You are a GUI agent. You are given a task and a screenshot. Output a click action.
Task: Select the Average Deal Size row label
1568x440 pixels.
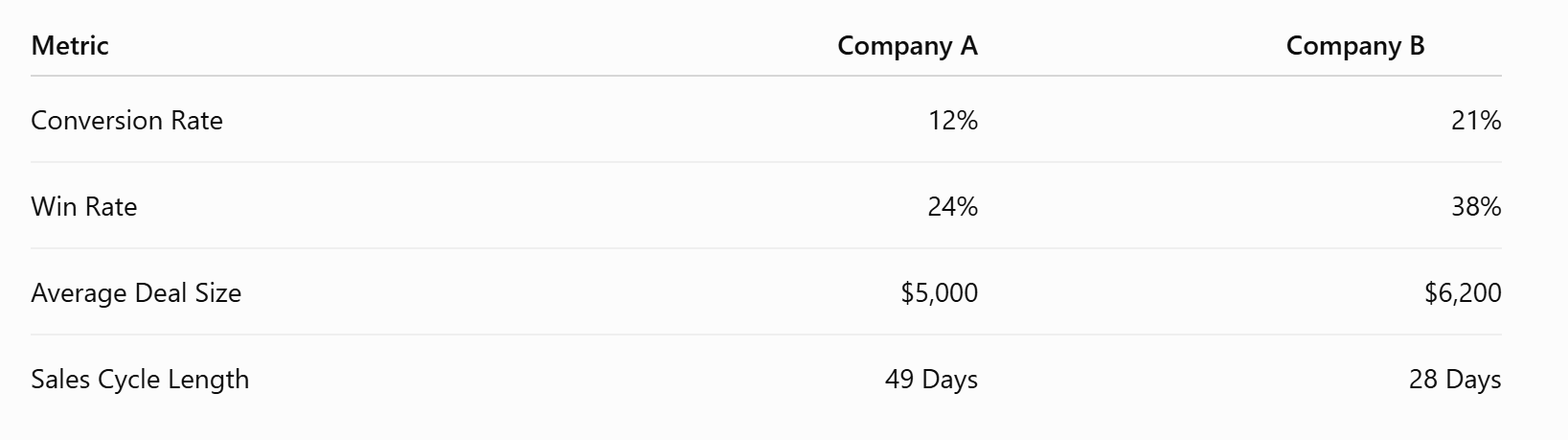point(136,292)
